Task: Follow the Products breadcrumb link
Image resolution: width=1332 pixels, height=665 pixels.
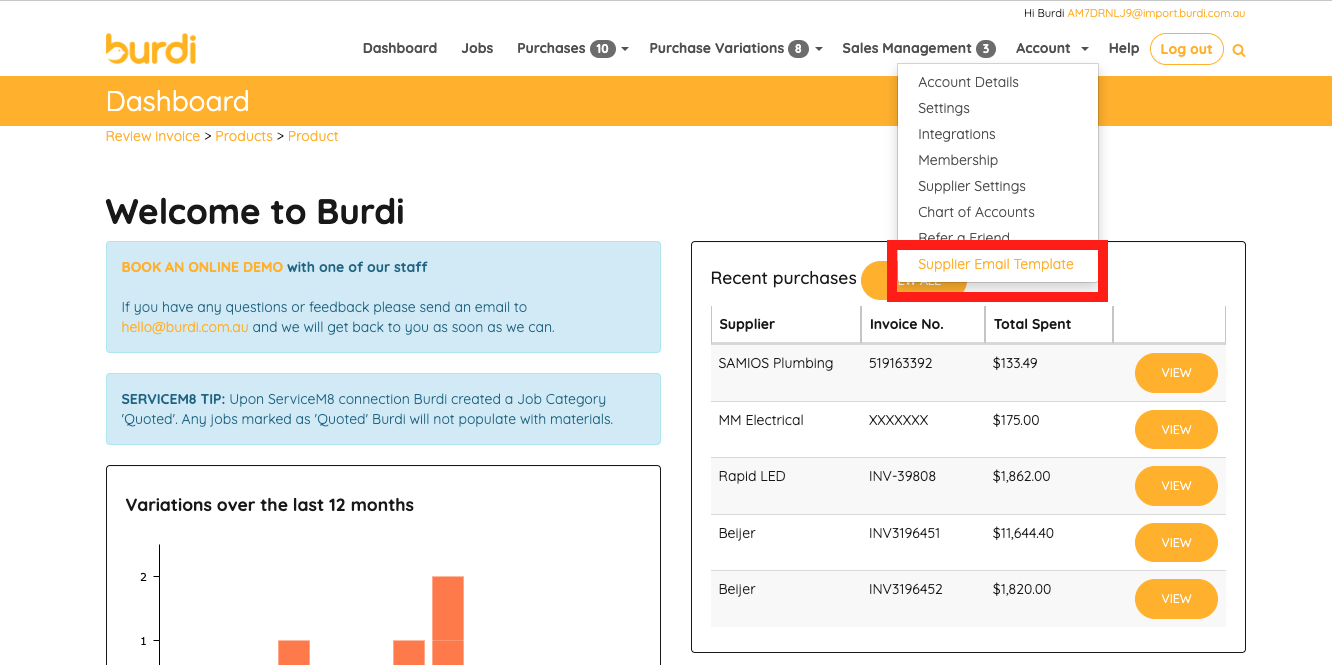Action: [244, 136]
